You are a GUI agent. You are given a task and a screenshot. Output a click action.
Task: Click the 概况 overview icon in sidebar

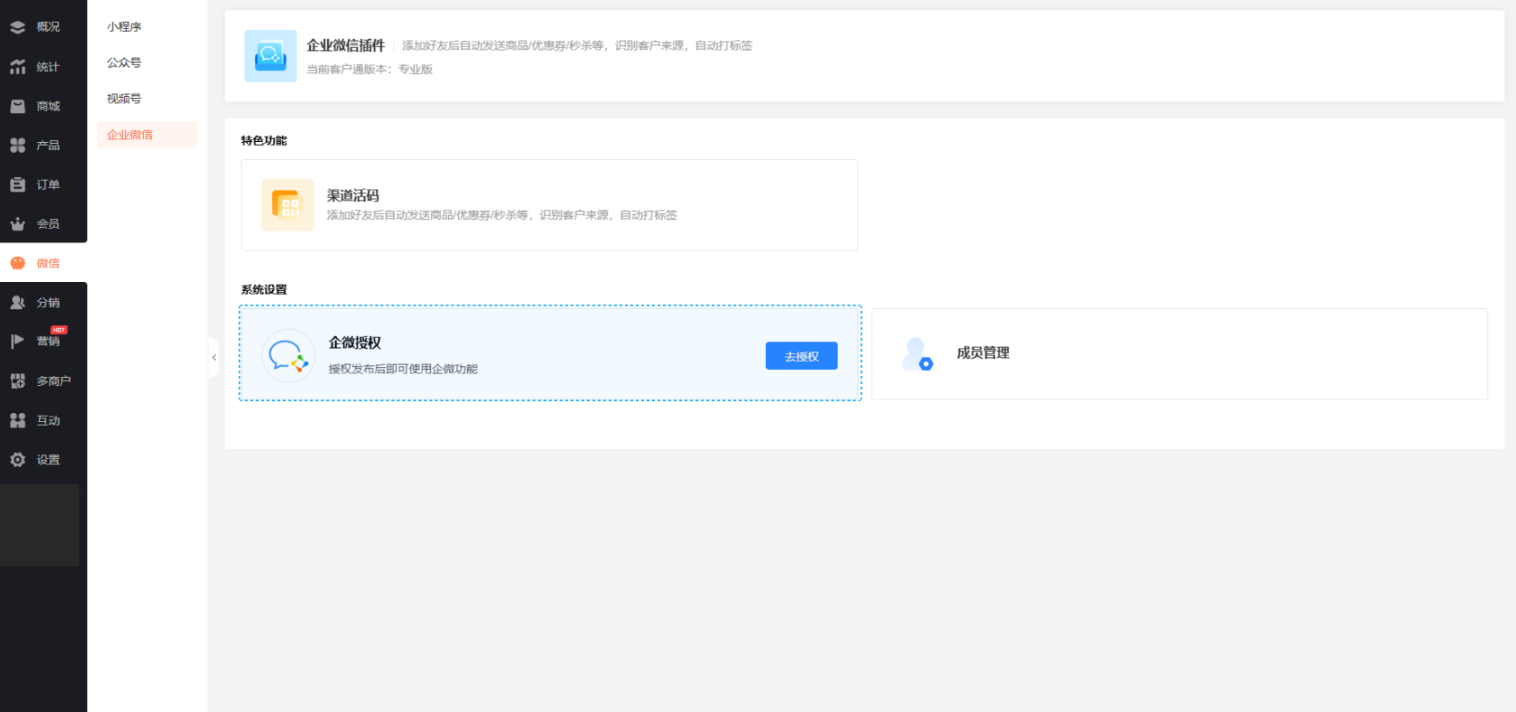click(x=18, y=27)
